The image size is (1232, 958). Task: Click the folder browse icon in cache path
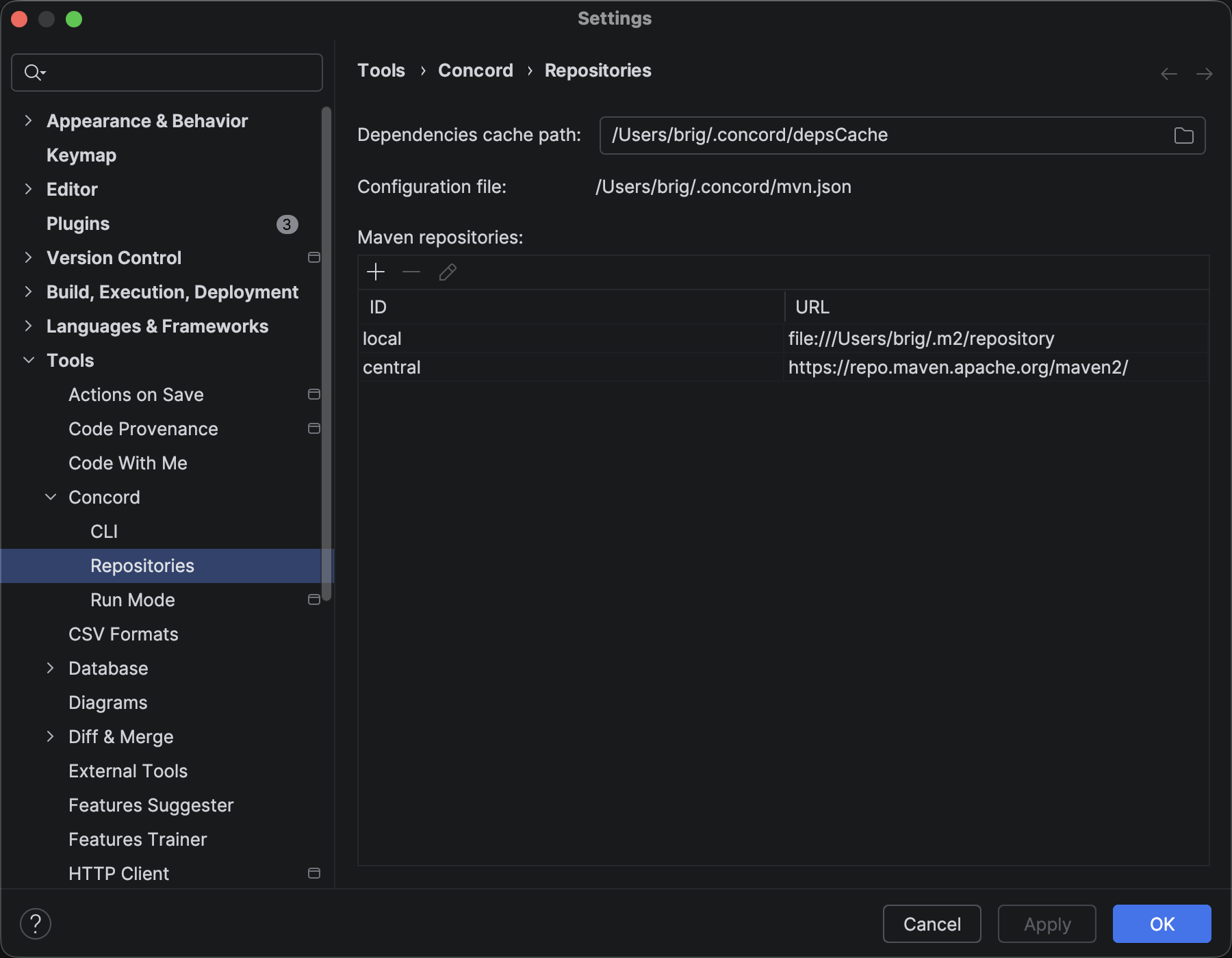[x=1183, y=135]
